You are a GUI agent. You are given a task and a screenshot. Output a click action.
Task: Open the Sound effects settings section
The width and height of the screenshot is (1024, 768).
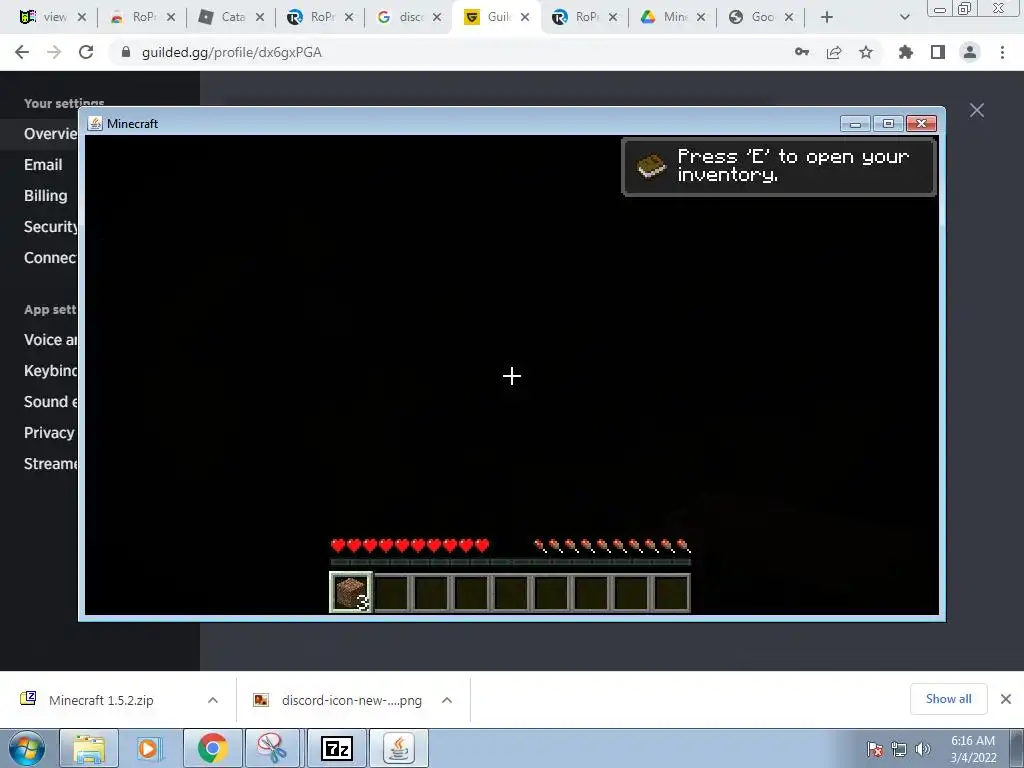50,402
